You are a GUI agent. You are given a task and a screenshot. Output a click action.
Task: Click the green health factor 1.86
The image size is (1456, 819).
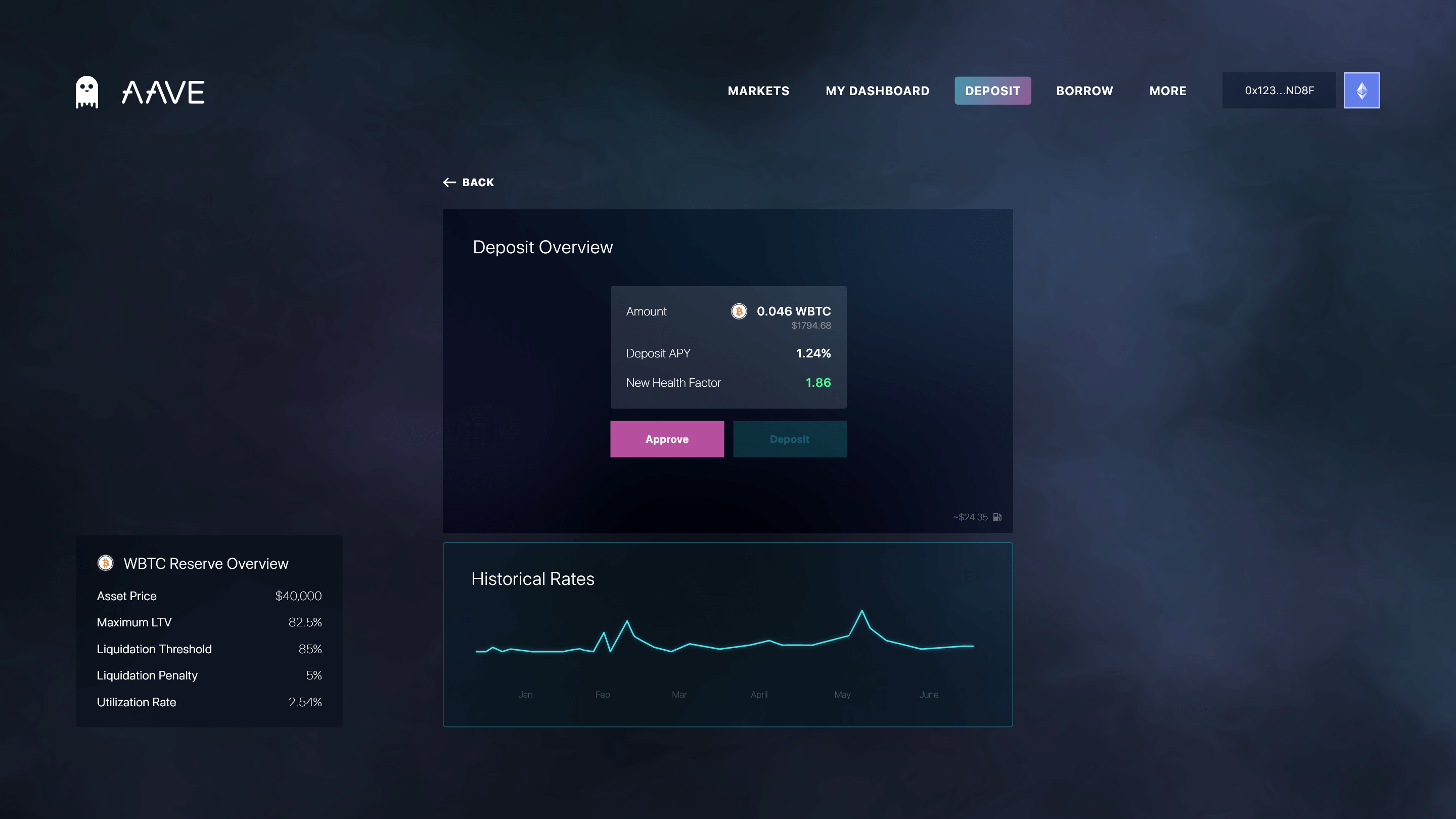pos(818,383)
